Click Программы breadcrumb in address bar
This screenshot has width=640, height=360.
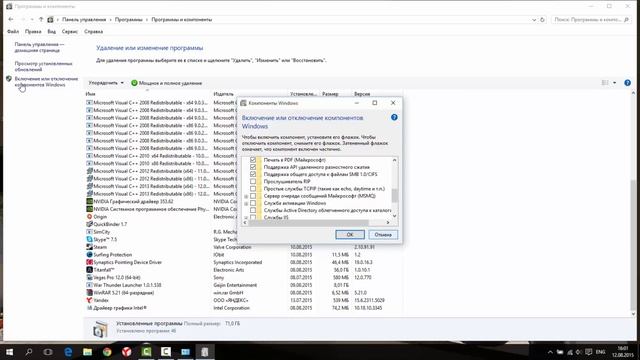(x=129, y=20)
